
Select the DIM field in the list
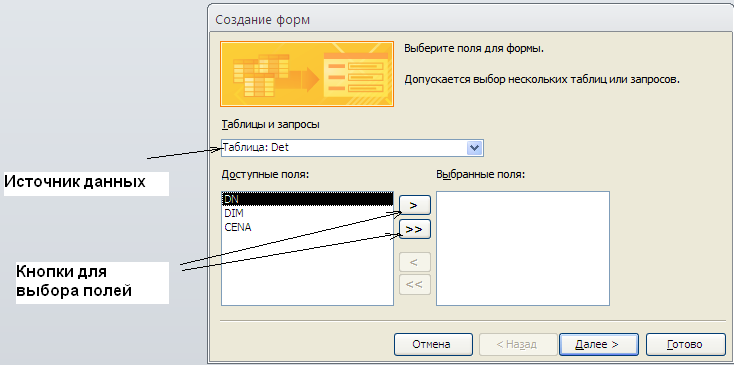pos(307,213)
